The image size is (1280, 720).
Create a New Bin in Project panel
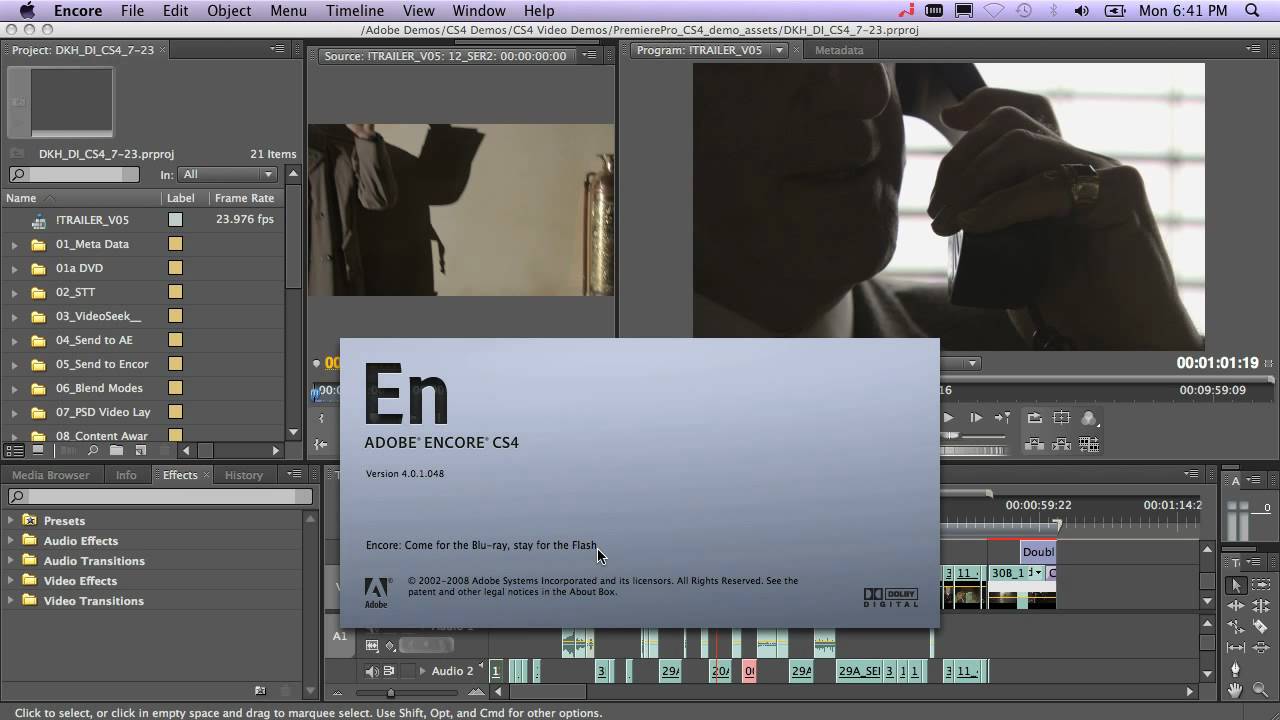(117, 451)
